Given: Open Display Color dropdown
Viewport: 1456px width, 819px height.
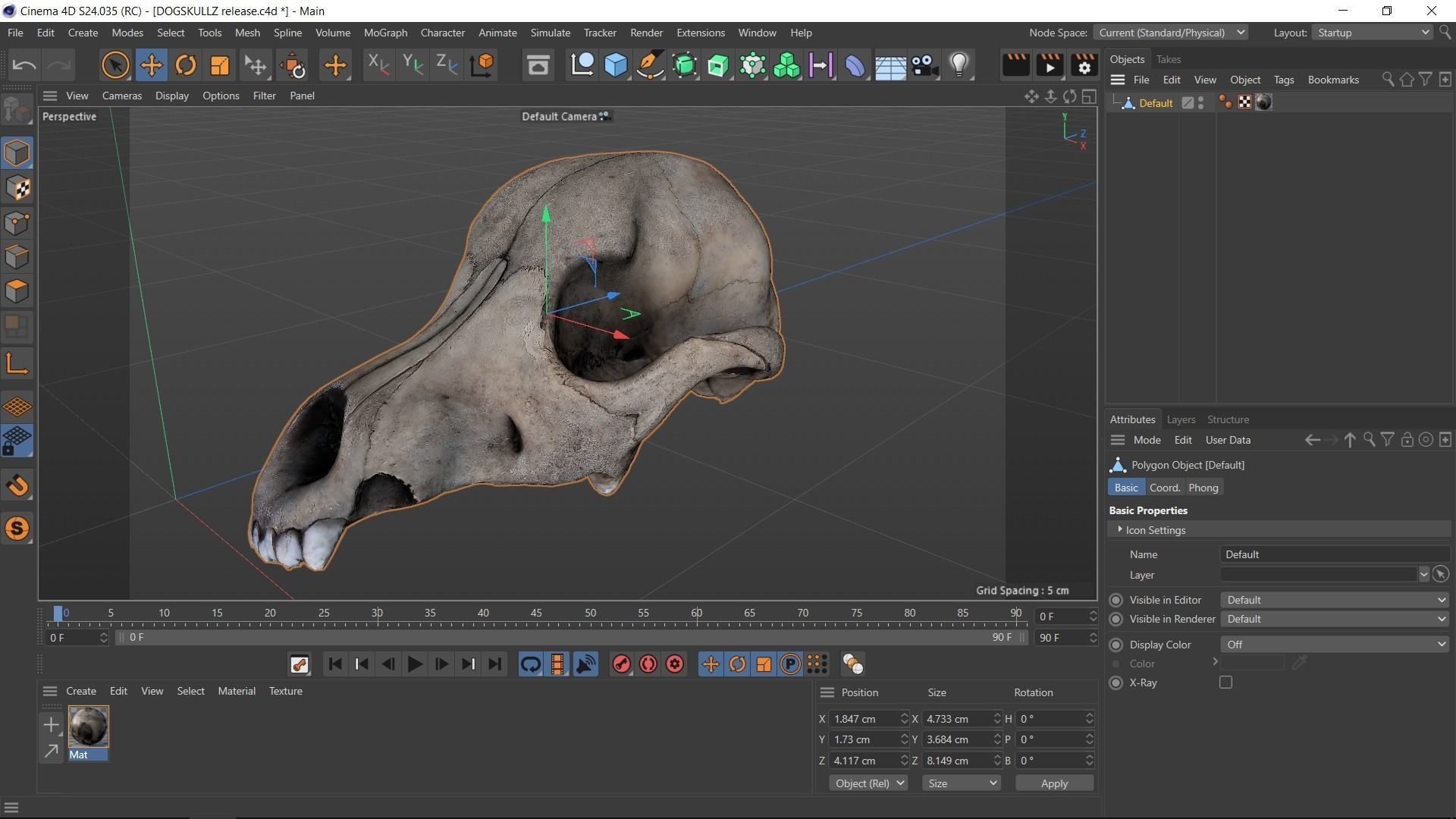Looking at the screenshot, I should pyautogui.click(x=1335, y=645).
